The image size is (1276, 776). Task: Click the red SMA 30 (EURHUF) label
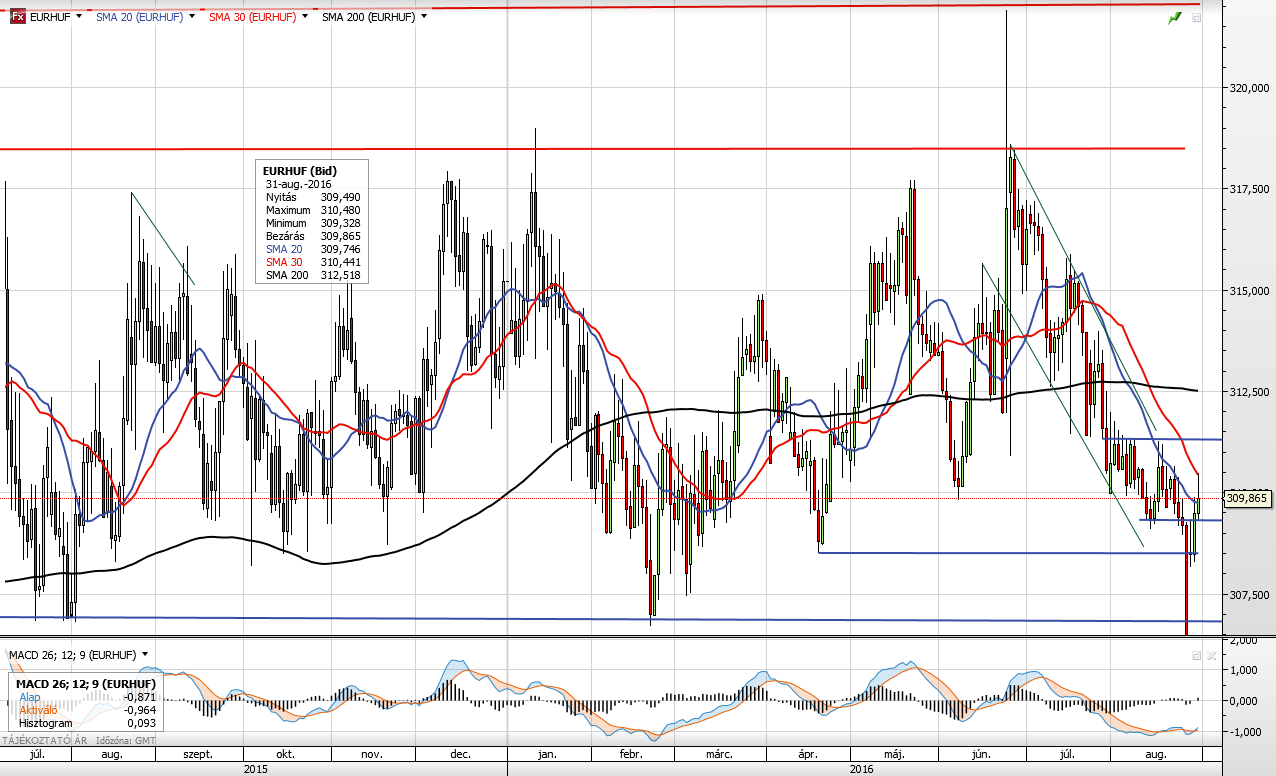(x=252, y=17)
